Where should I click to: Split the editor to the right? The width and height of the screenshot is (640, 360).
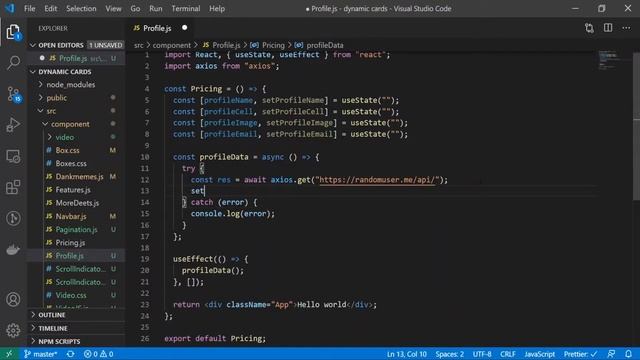pyautogui.click(x=608, y=28)
